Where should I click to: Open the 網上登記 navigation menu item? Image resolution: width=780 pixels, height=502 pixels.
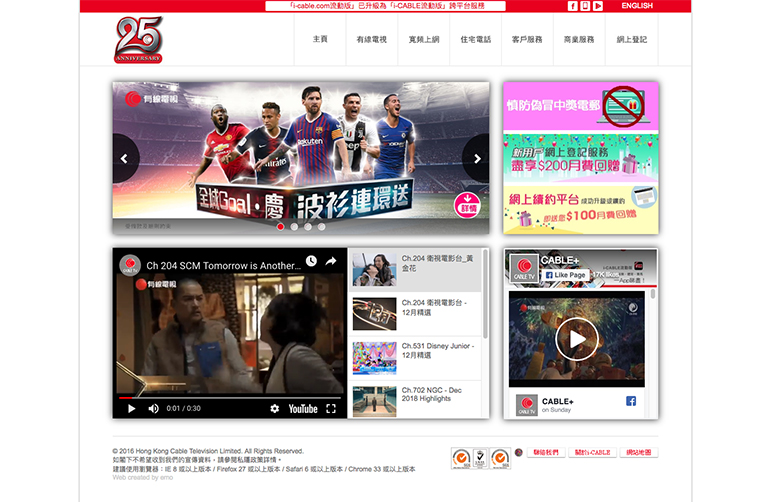(x=632, y=39)
